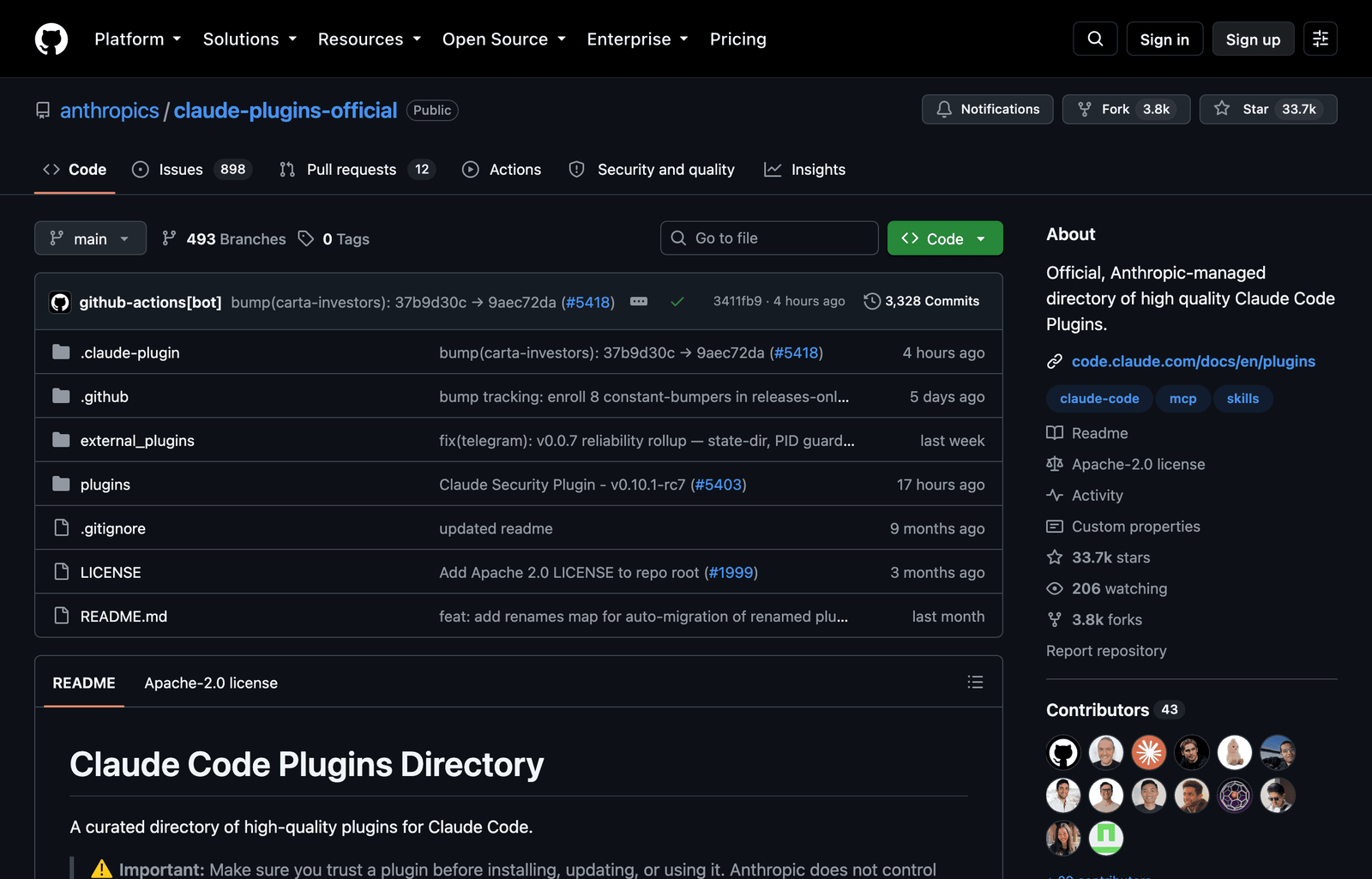Screen dimensions: 1372x879
Task: Click the purple geometric contributor avatar
Action: (1235, 796)
